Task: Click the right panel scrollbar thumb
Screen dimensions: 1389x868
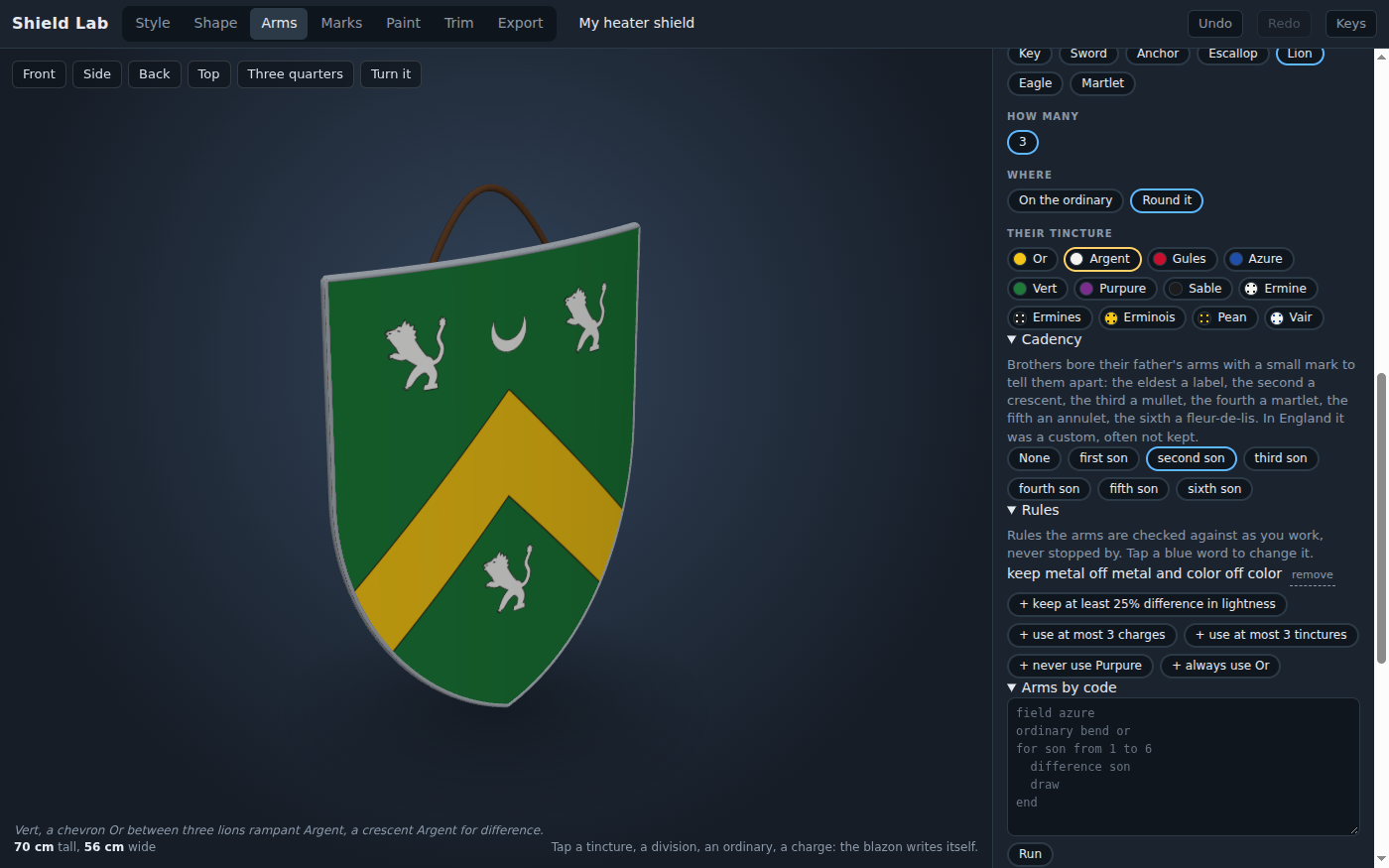Action: pyautogui.click(x=1381, y=518)
